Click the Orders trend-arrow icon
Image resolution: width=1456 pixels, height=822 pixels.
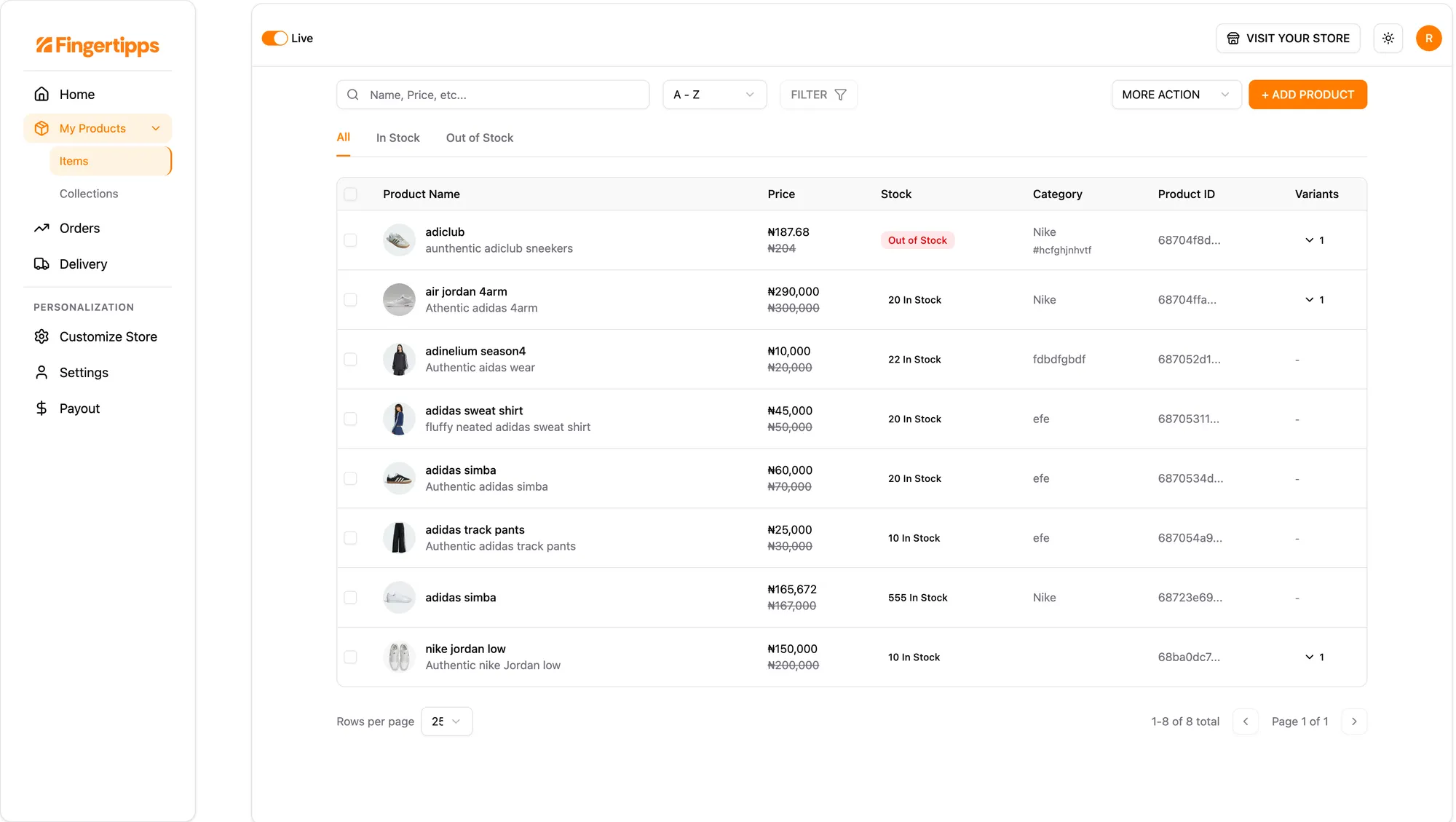41,228
